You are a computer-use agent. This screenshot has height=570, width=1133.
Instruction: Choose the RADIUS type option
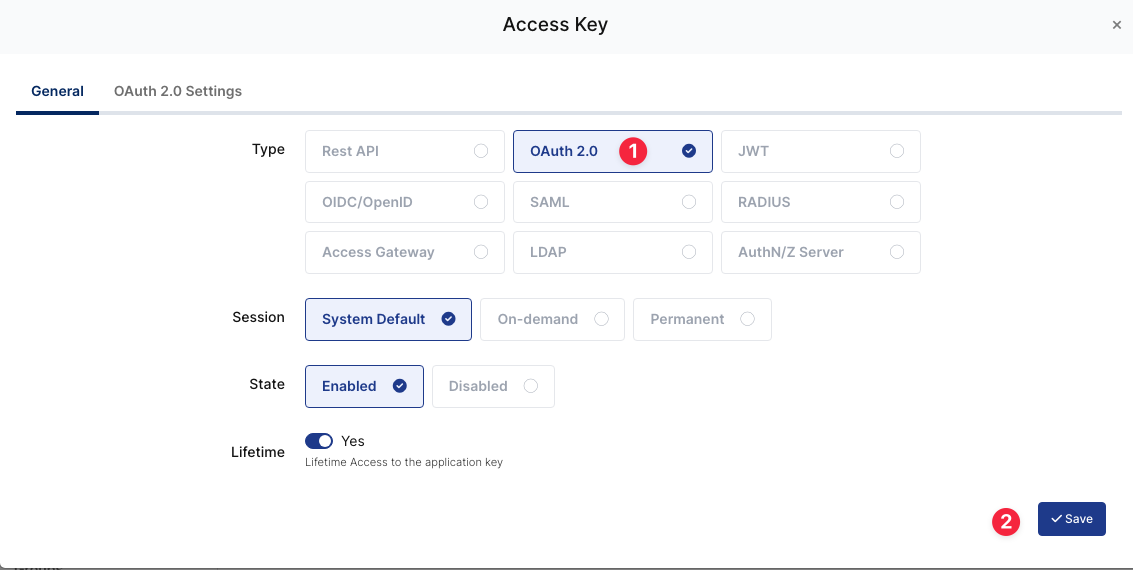click(820, 202)
